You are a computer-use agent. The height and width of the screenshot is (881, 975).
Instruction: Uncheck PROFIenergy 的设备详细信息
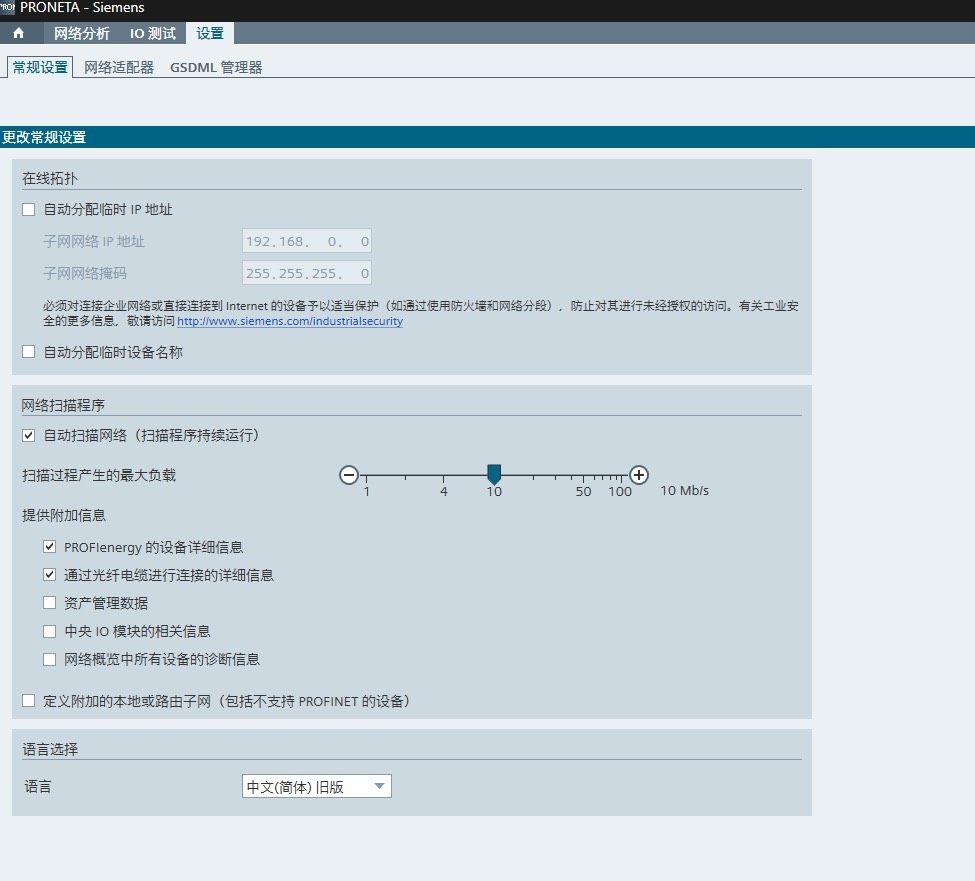50,547
